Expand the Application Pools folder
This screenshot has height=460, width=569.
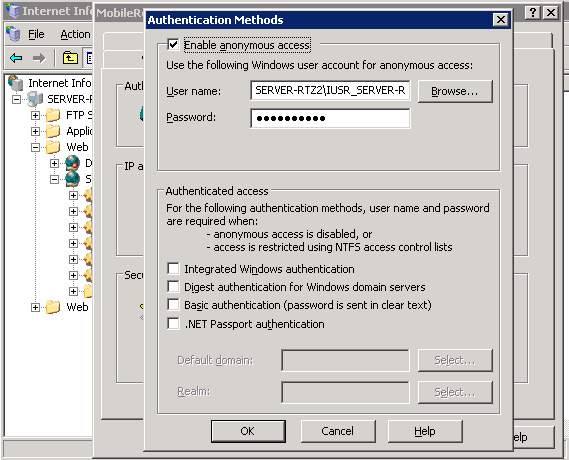coord(35,131)
